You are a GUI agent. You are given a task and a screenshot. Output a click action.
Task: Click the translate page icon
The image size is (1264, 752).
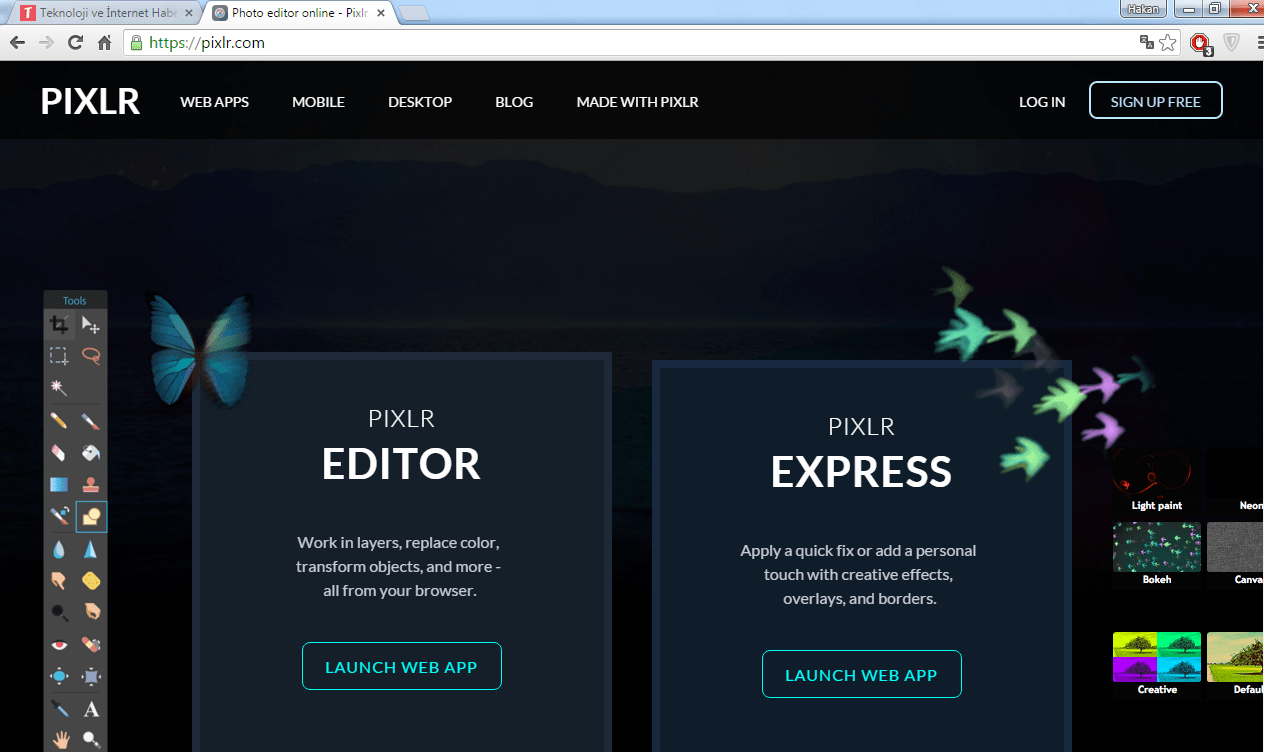1147,42
